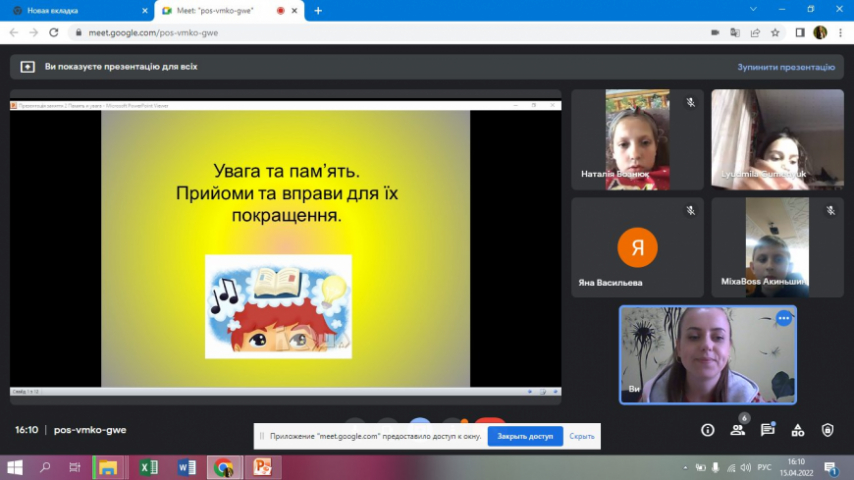Show the participants list panel
854x480 pixels.
[x=738, y=430]
